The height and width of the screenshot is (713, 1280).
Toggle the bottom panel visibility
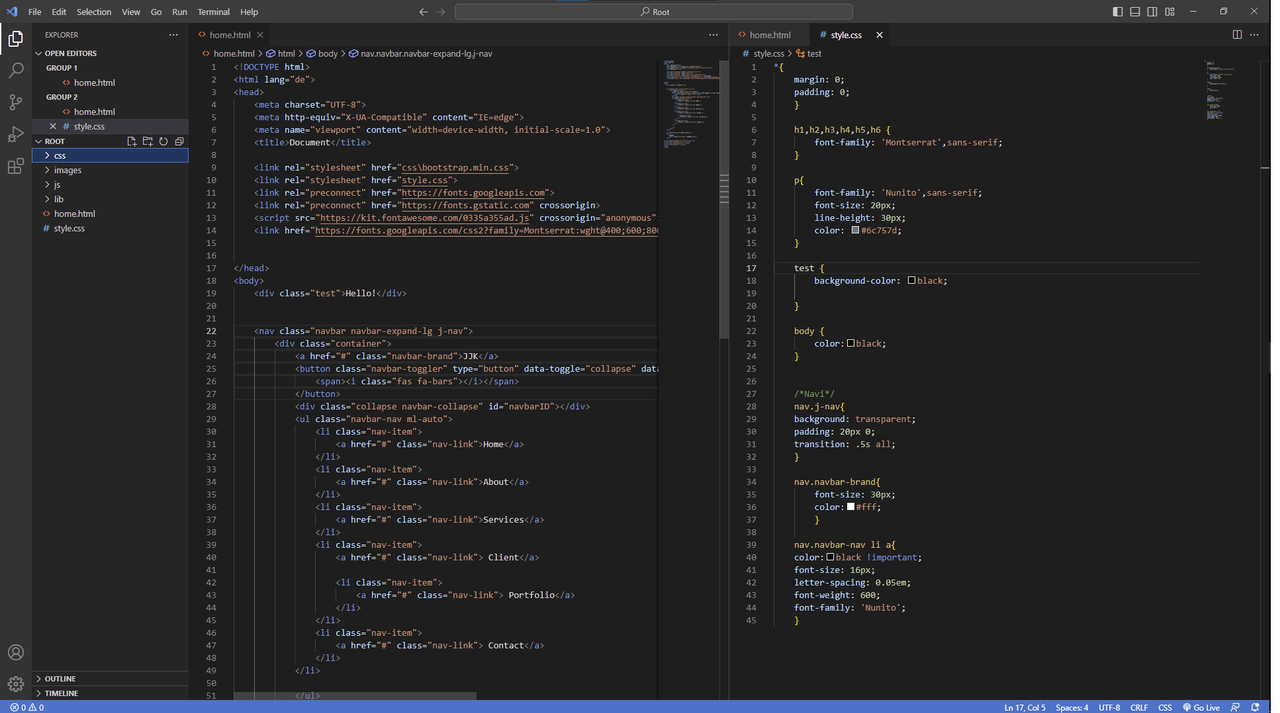(x=1135, y=12)
